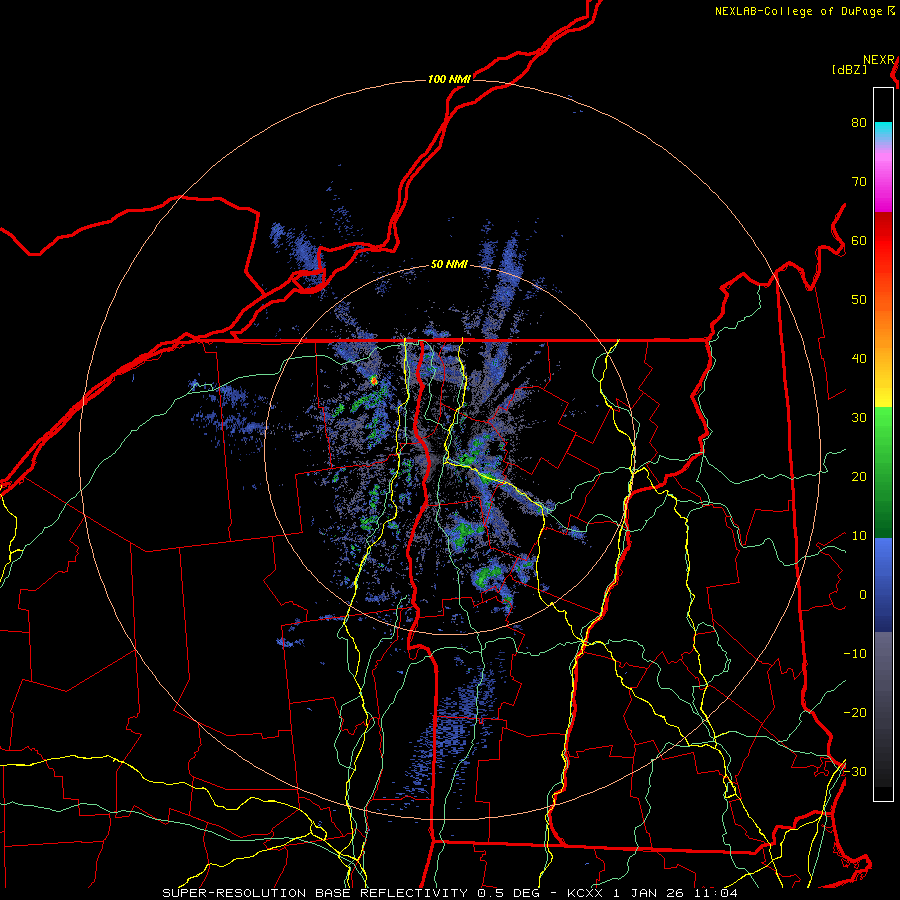Click the cyan segment of the color bar
The image size is (900, 900).
click(883, 132)
